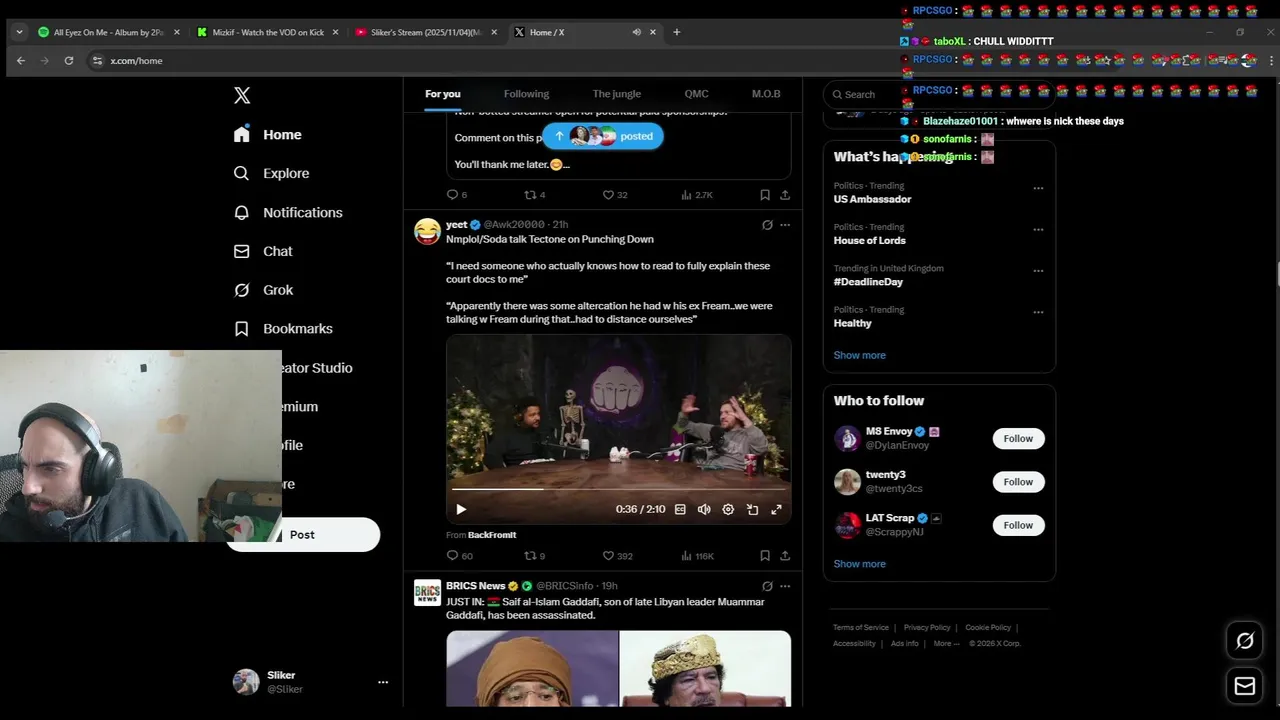Open Sliker account menu ellipsis
This screenshot has width=1280, height=720.
click(x=382, y=682)
